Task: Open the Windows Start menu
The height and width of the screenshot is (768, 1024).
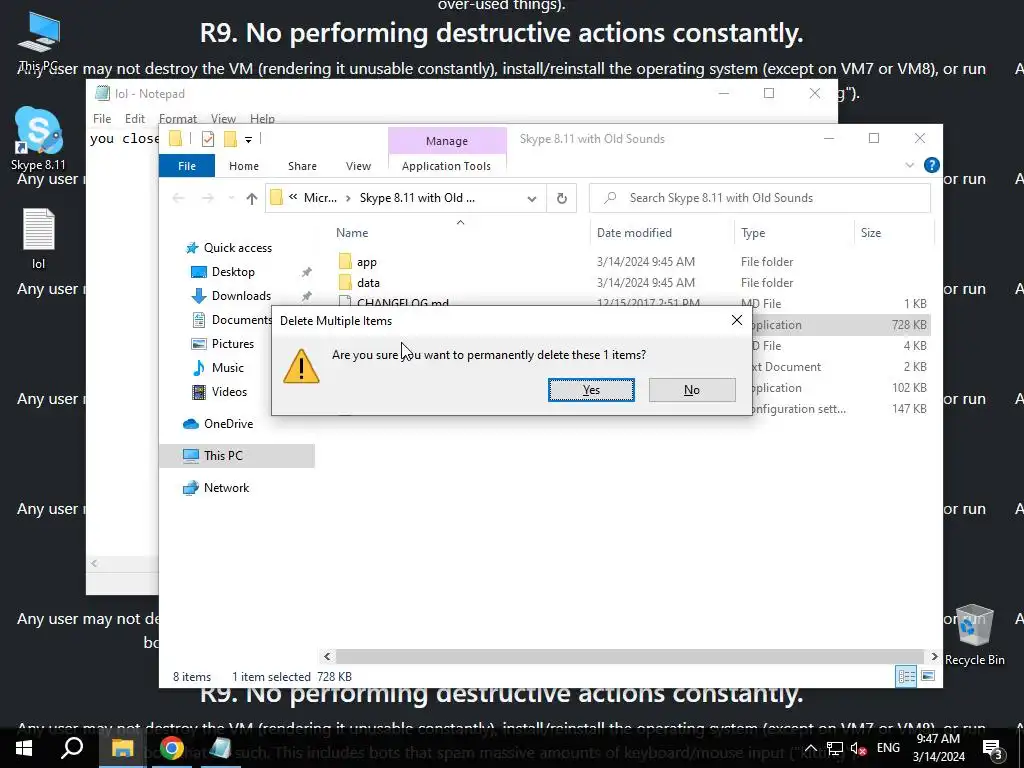Action: click(x=24, y=748)
